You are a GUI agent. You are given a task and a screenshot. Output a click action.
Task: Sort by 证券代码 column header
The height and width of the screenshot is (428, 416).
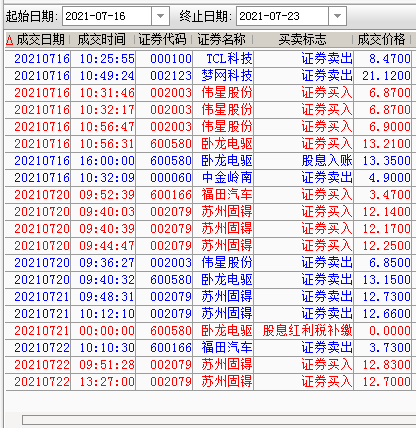(163, 40)
